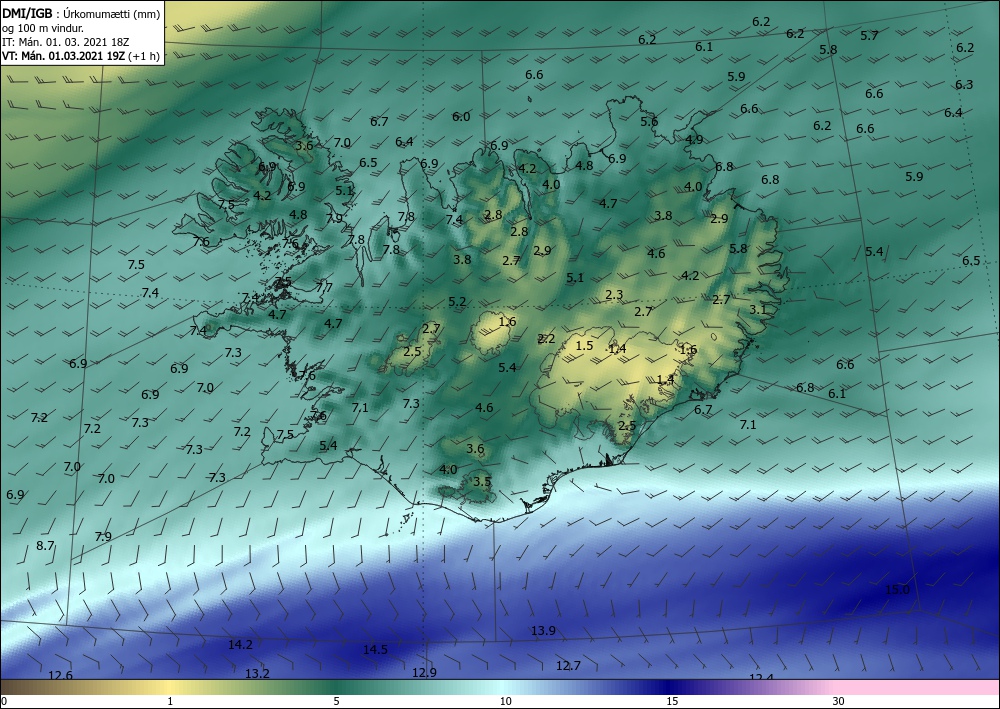Click the 14.5 value label
Image resolution: width=1000 pixels, height=709 pixels.
tap(375, 650)
